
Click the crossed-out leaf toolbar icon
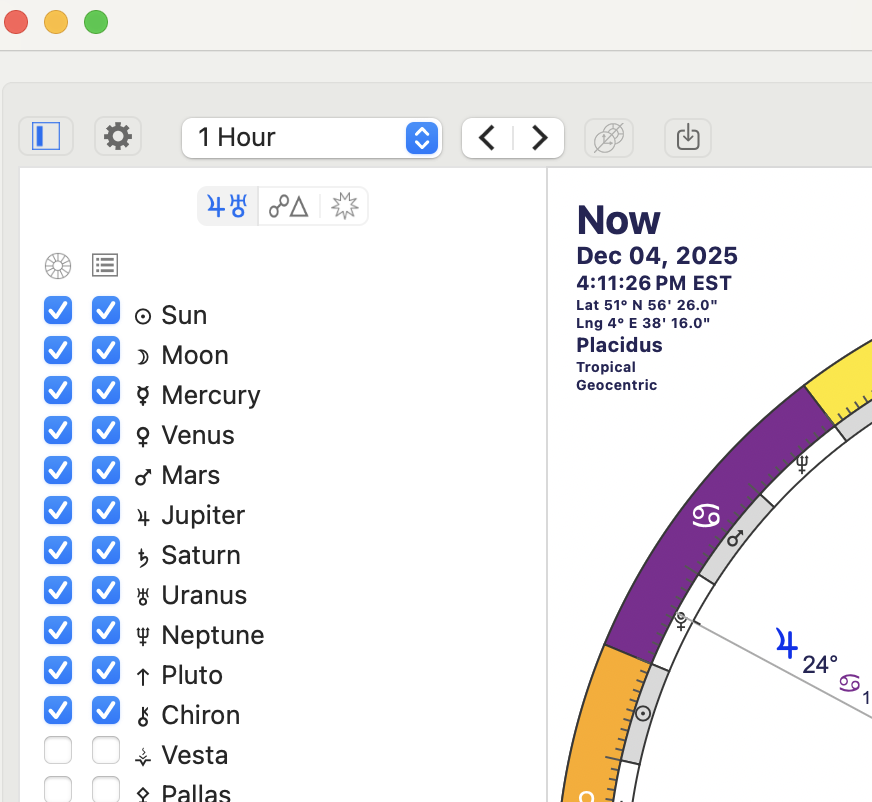(x=607, y=138)
